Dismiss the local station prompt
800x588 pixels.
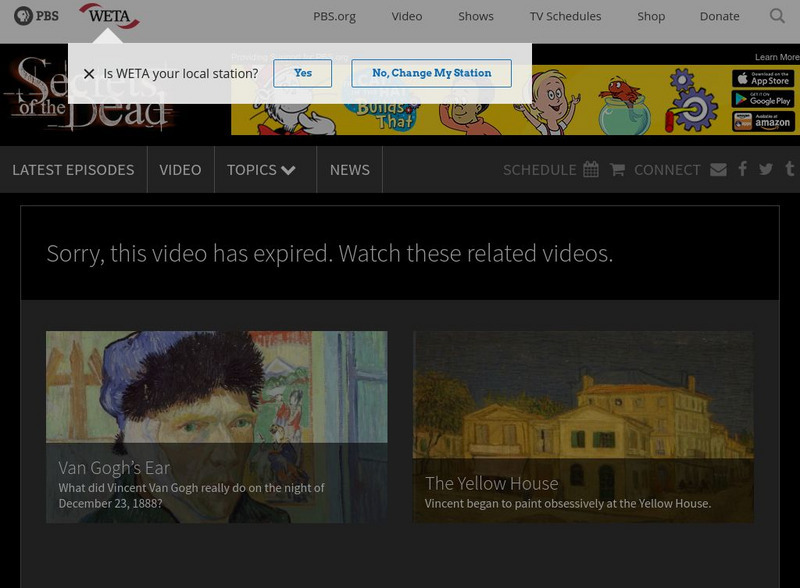pyautogui.click(x=89, y=74)
